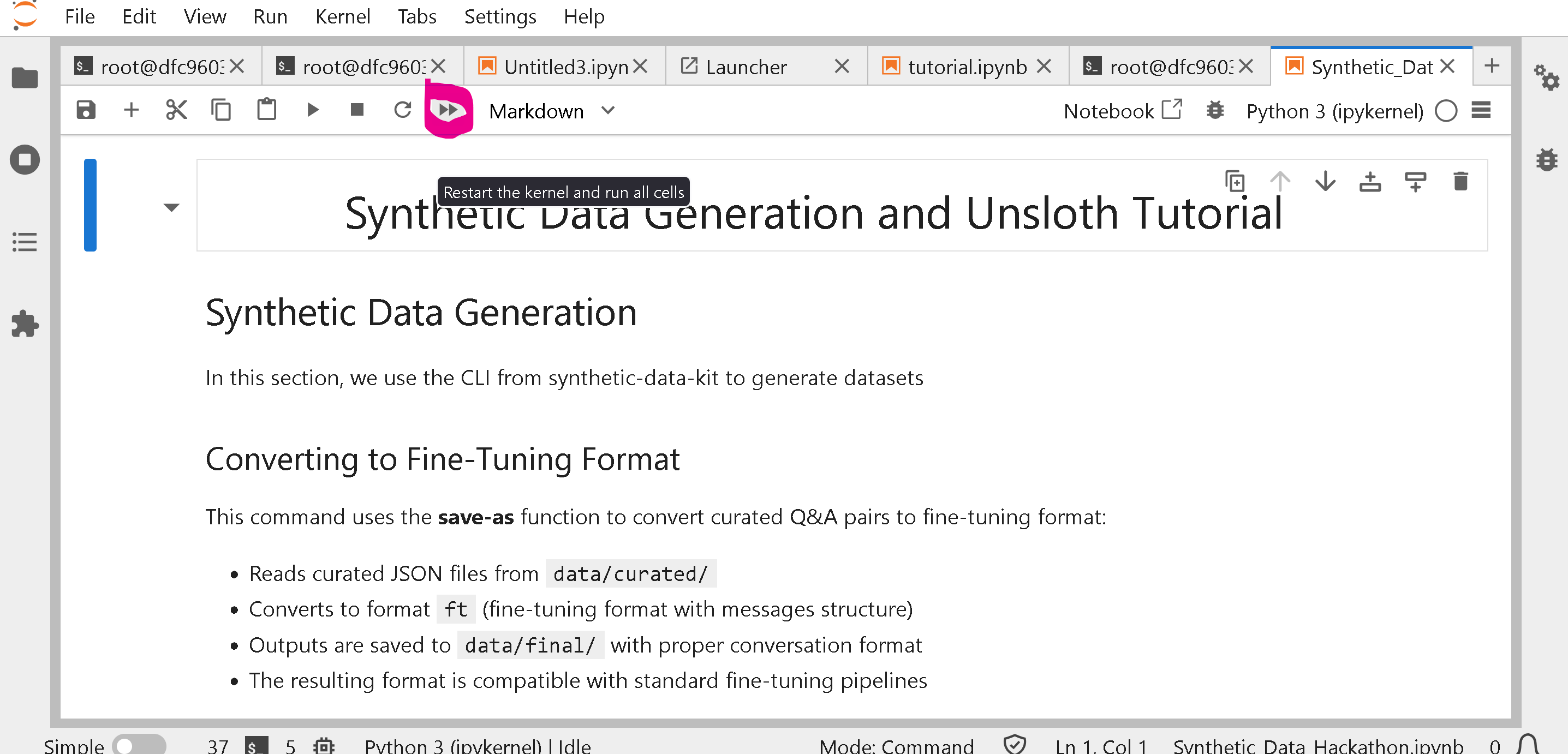Restart the kernel with refresh icon
This screenshot has height=754, width=1568.
402,110
